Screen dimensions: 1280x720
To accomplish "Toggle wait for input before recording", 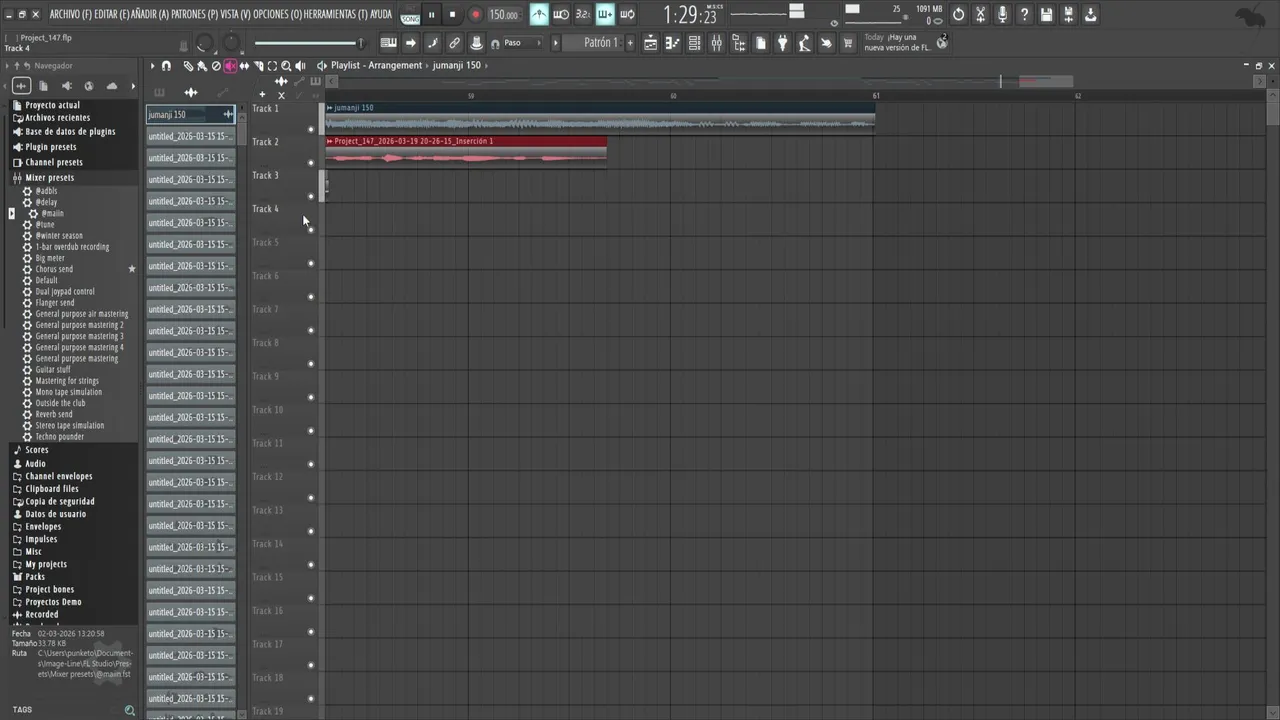I will (561, 15).
